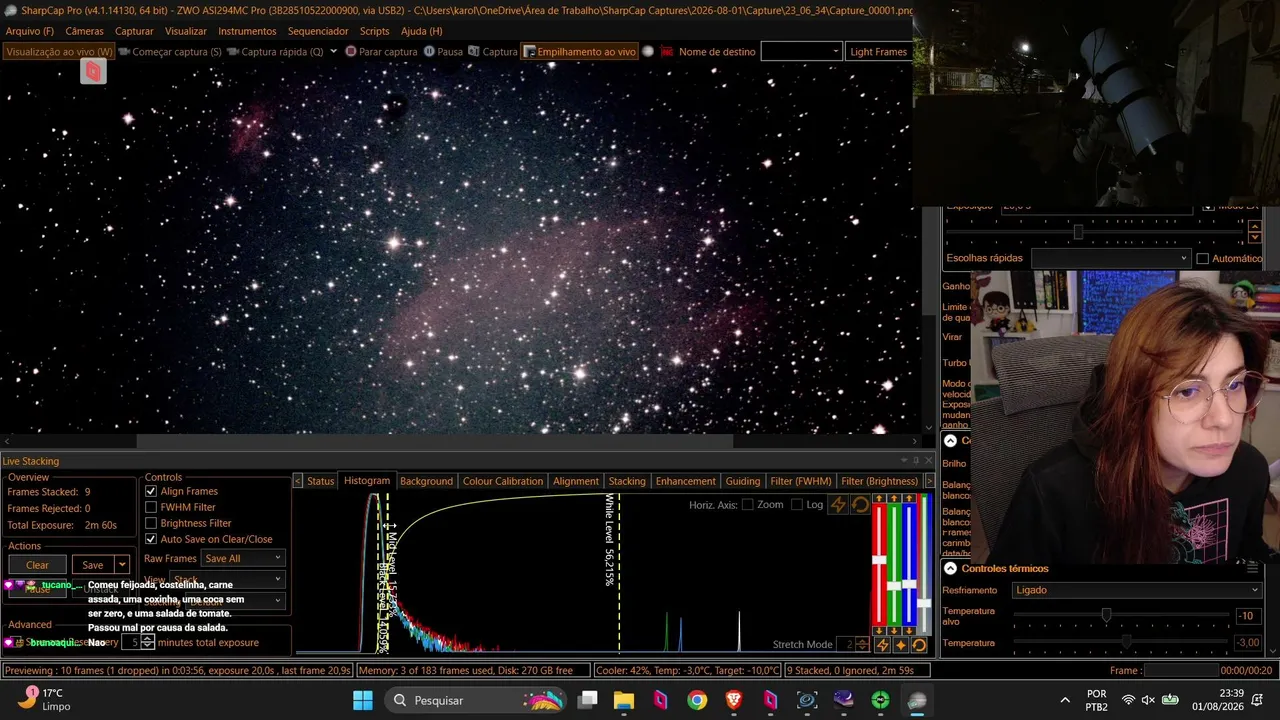Image resolution: width=1280 pixels, height=720 pixels.
Task: Collapse the Controles térmicos section
Action: point(950,568)
